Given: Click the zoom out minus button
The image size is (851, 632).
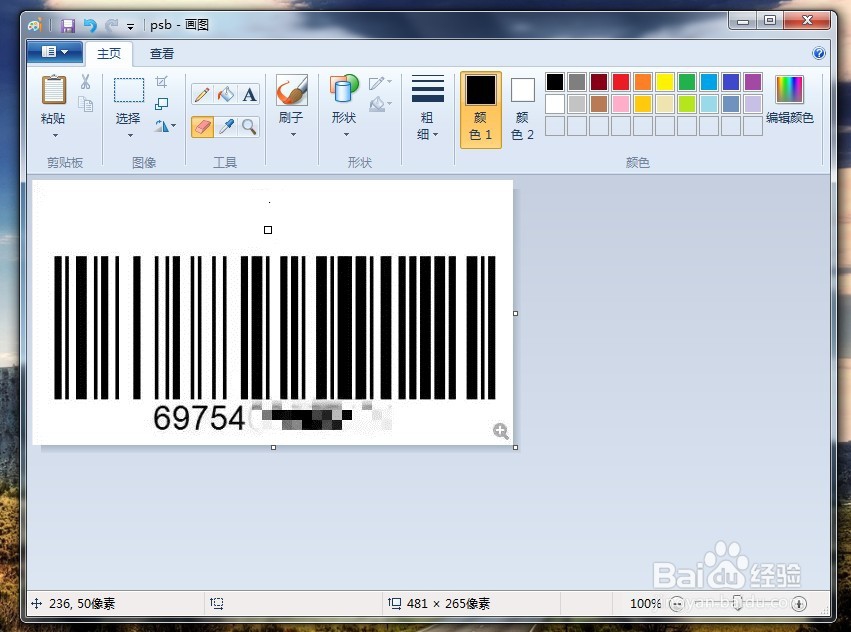Looking at the screenshot, I should point(676,603).
